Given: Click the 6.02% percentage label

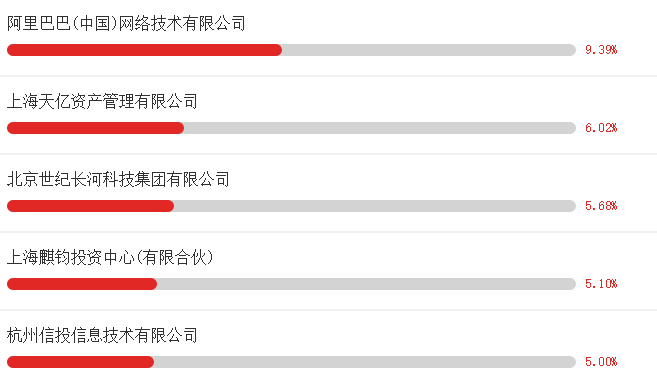Looking at the screenshot, I should coord(601,128).
